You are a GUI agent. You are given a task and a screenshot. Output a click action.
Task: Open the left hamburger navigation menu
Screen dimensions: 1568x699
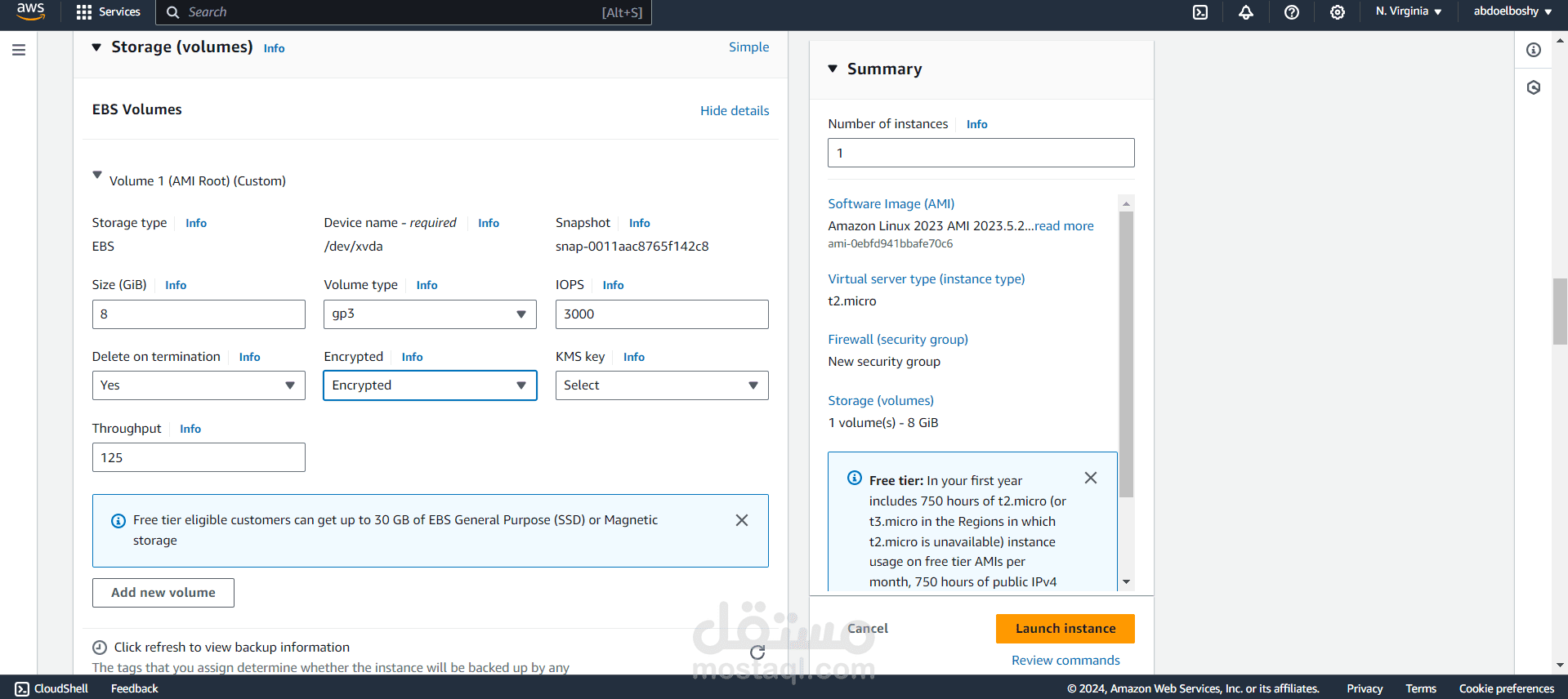click(x=19, y=50)
